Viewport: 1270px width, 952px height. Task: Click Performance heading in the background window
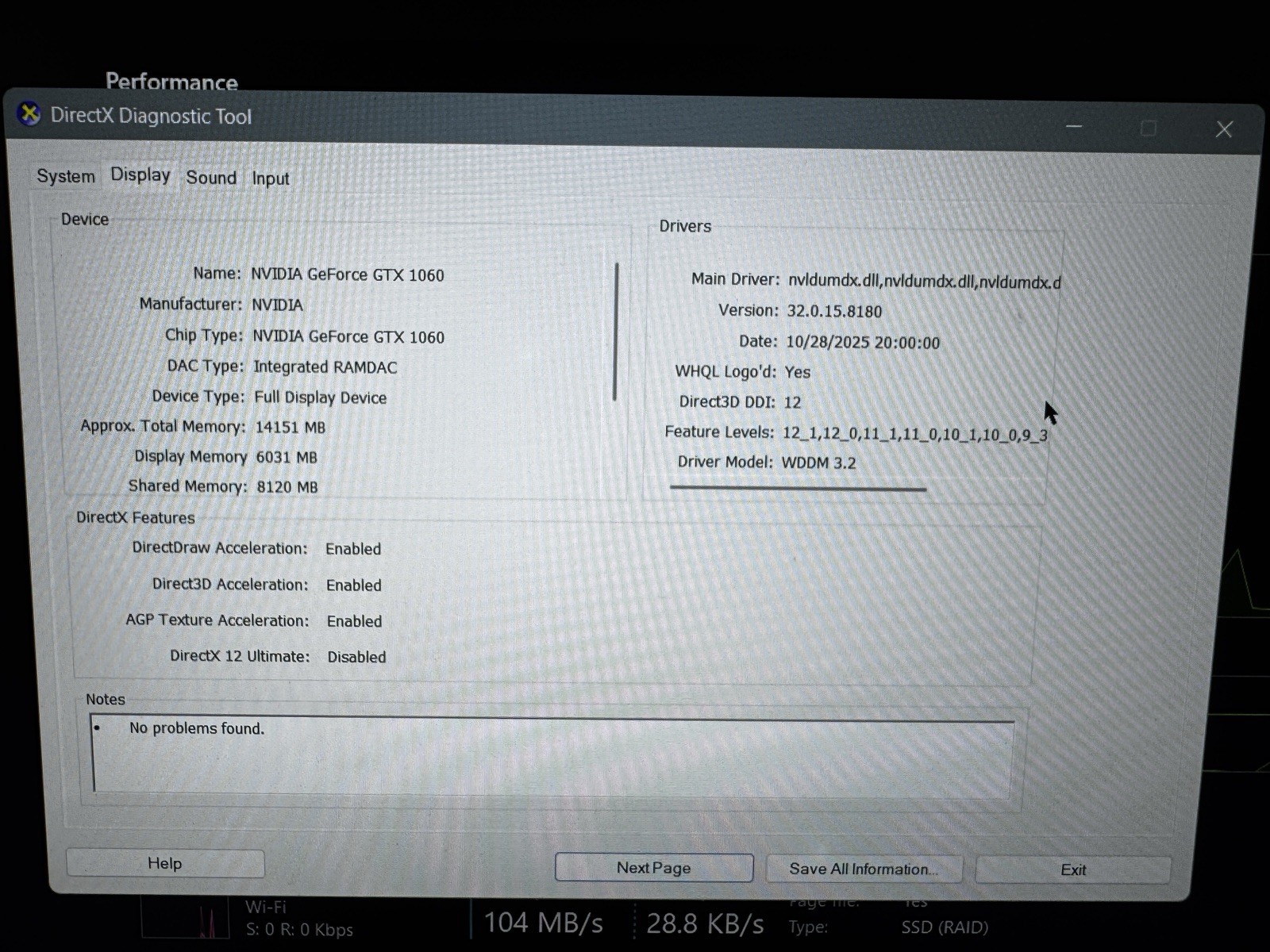tap(171, 82)
